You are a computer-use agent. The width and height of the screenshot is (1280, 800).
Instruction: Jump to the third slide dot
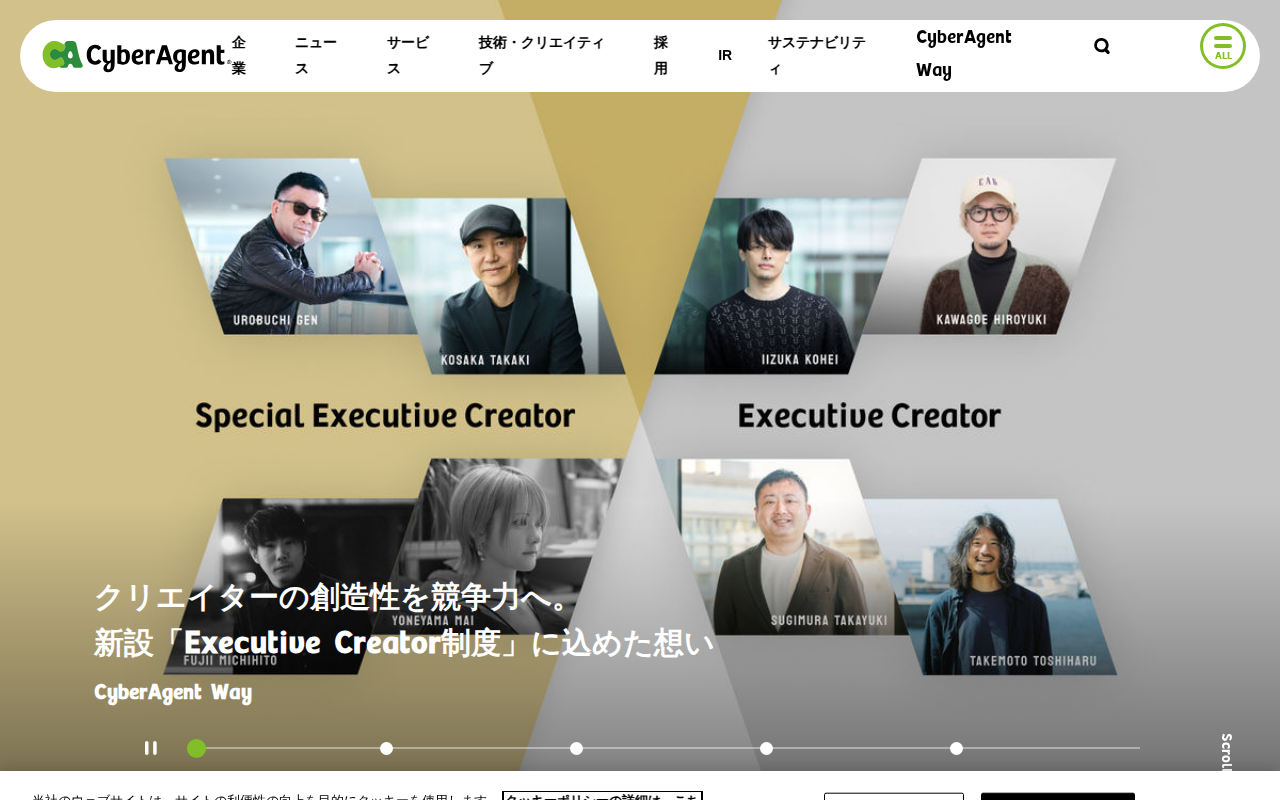coord(576,748)
